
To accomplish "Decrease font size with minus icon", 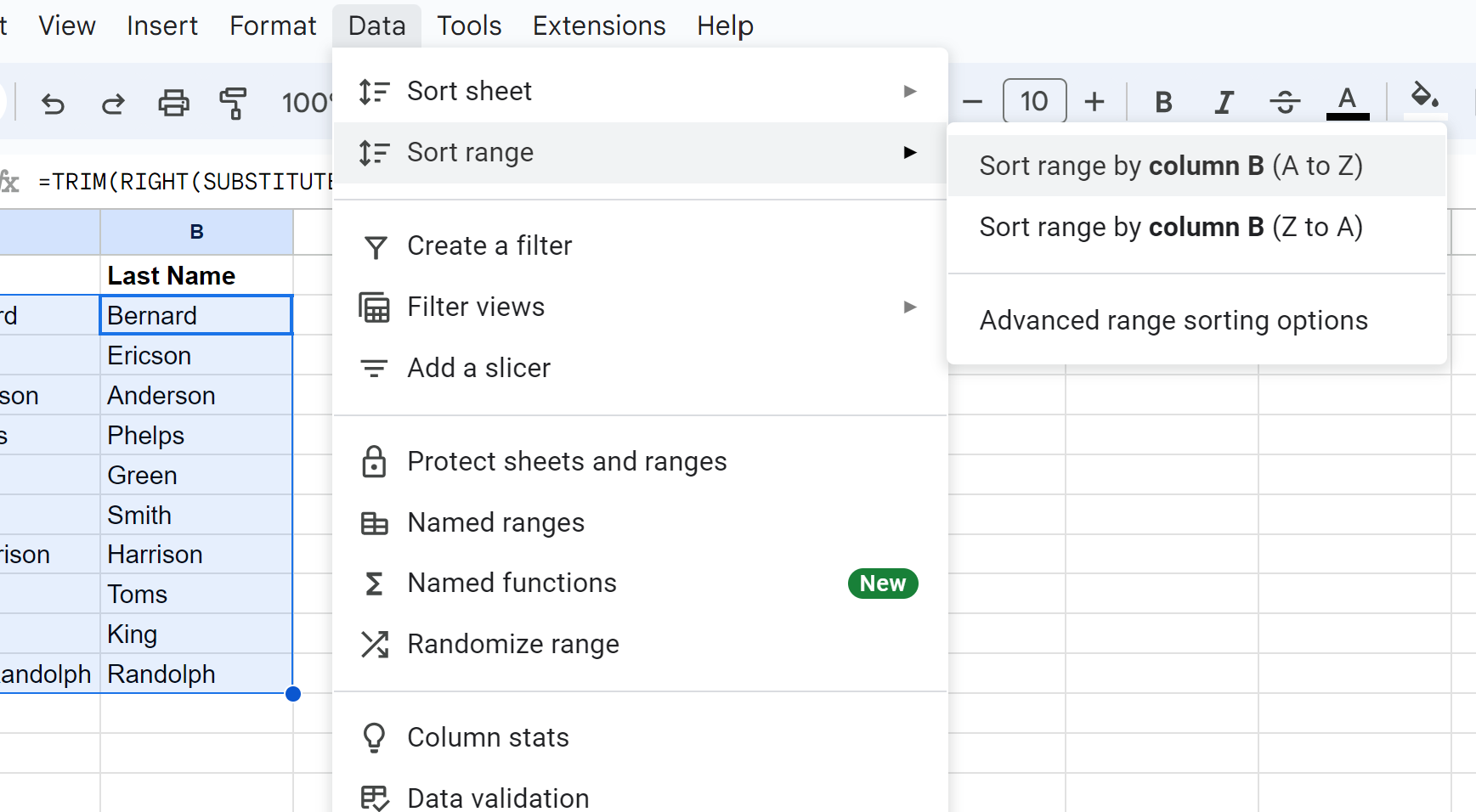I will click(972, 102).
